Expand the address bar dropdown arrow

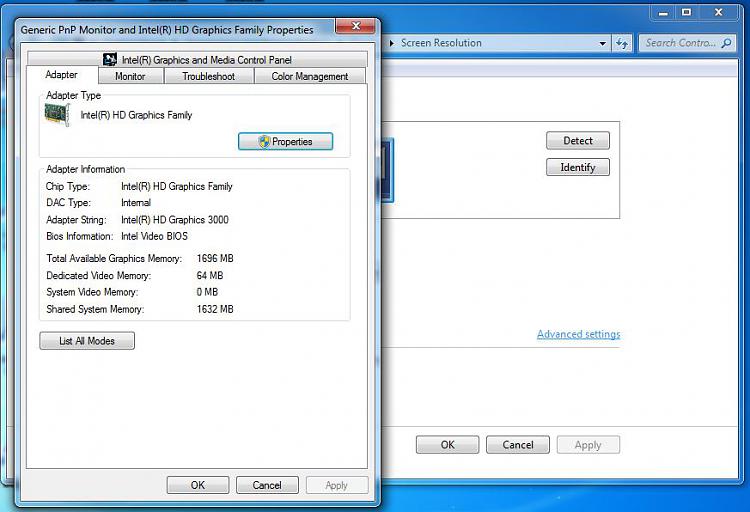(x=603, y=43)
